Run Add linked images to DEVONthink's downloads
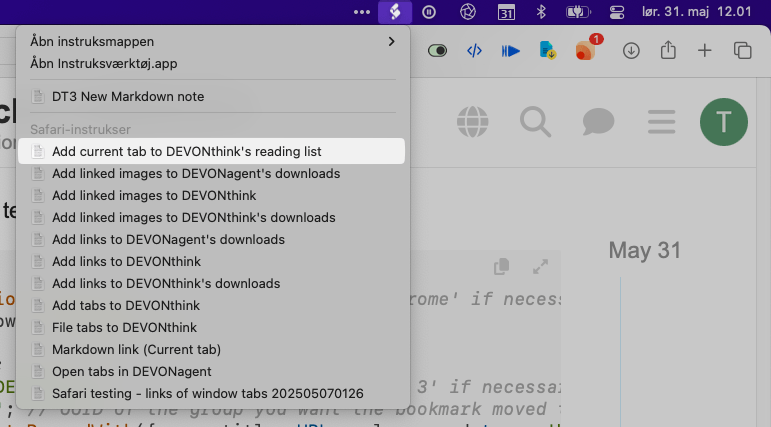 click(x=212, y=217)
